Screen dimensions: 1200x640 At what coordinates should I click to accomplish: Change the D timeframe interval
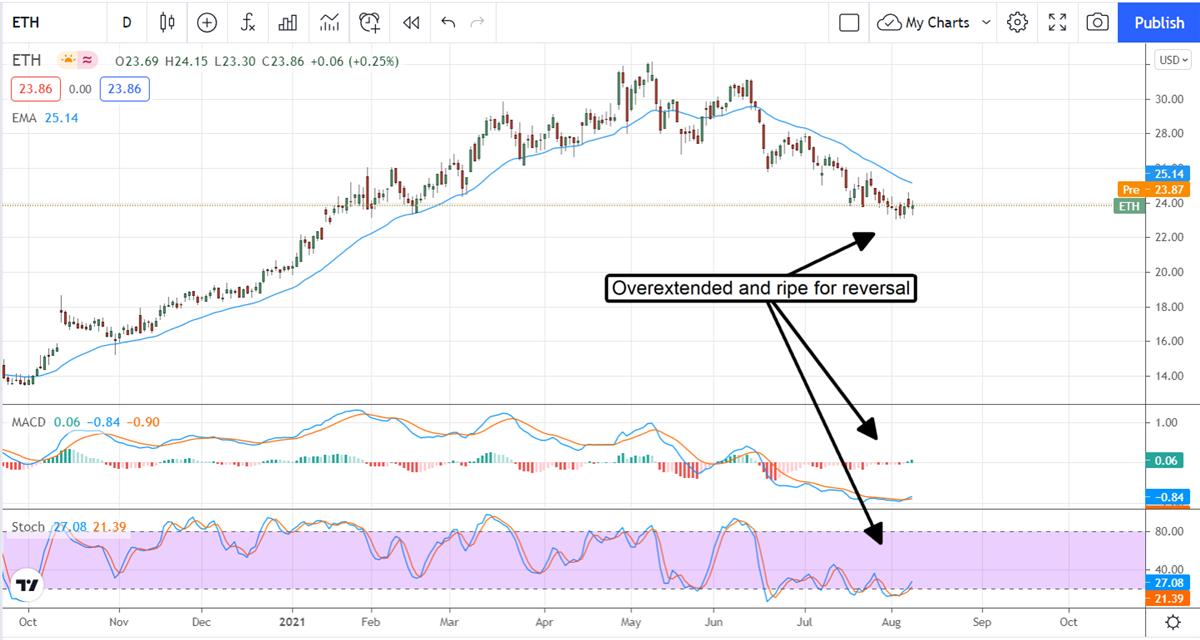126,22
